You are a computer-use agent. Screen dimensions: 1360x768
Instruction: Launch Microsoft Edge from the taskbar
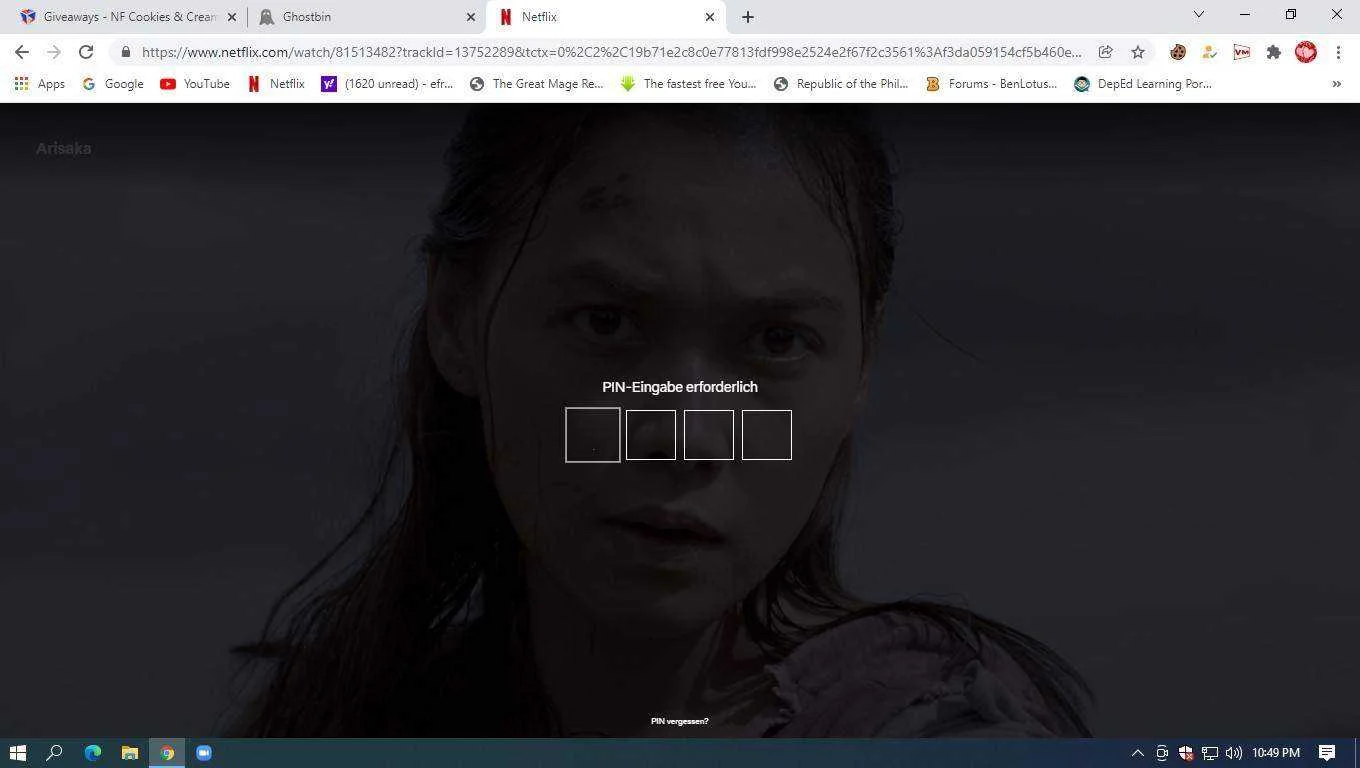click(93, 753)
